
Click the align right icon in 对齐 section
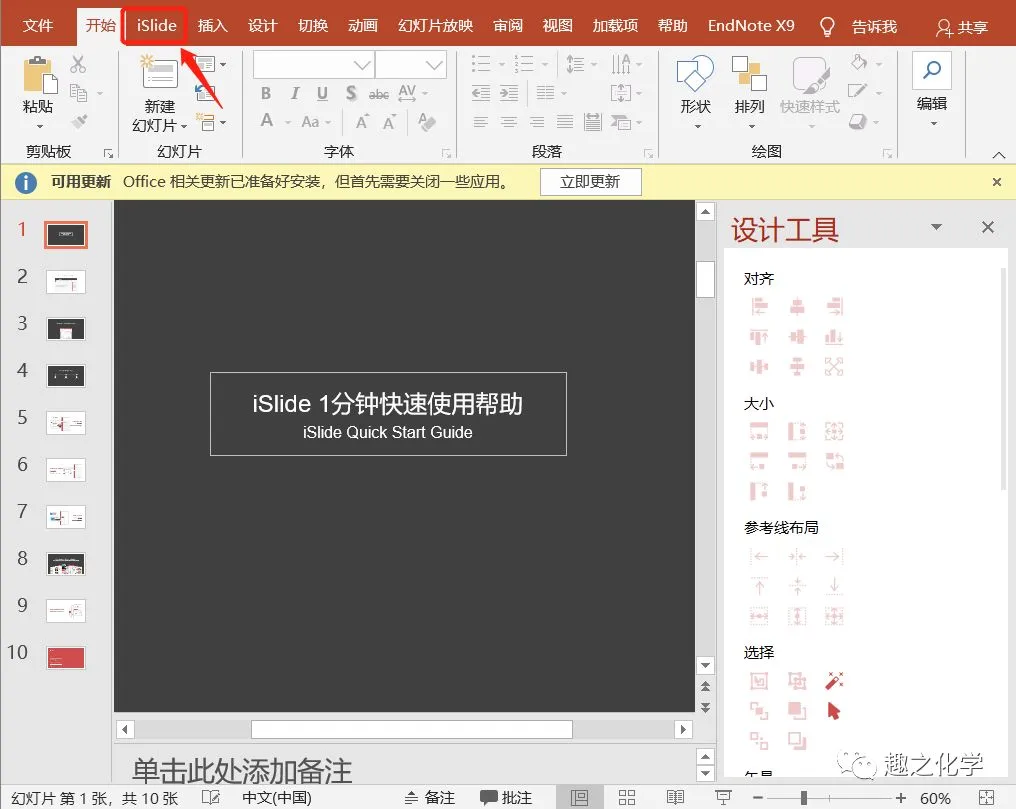(835, 306)
